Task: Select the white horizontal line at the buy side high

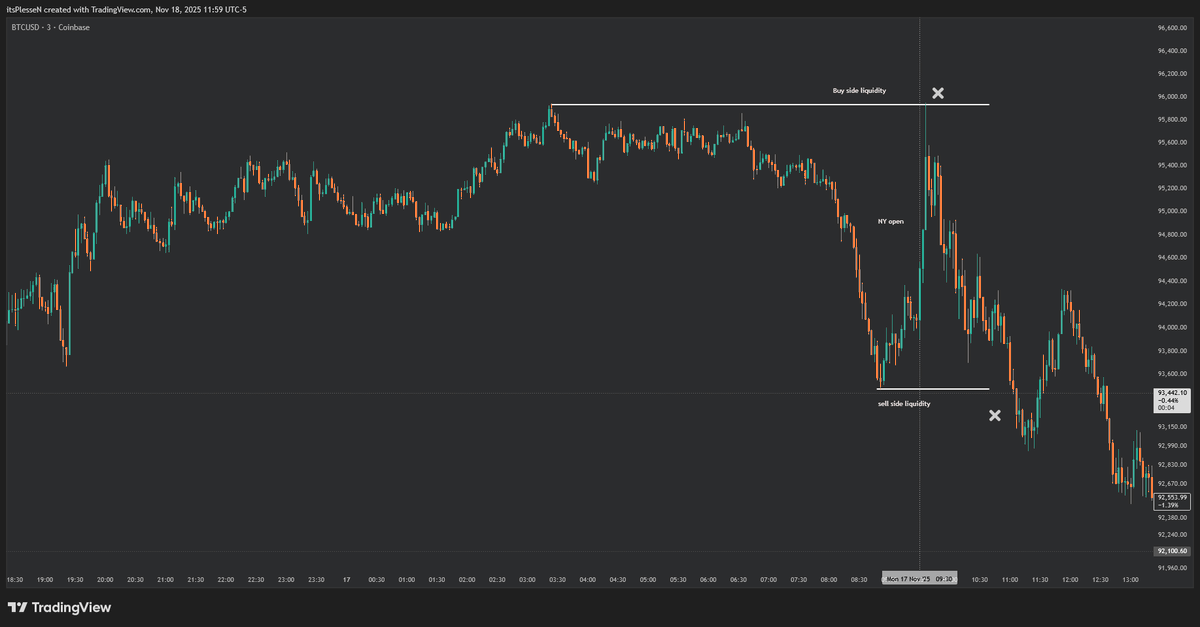Action: tap(769, 104)
